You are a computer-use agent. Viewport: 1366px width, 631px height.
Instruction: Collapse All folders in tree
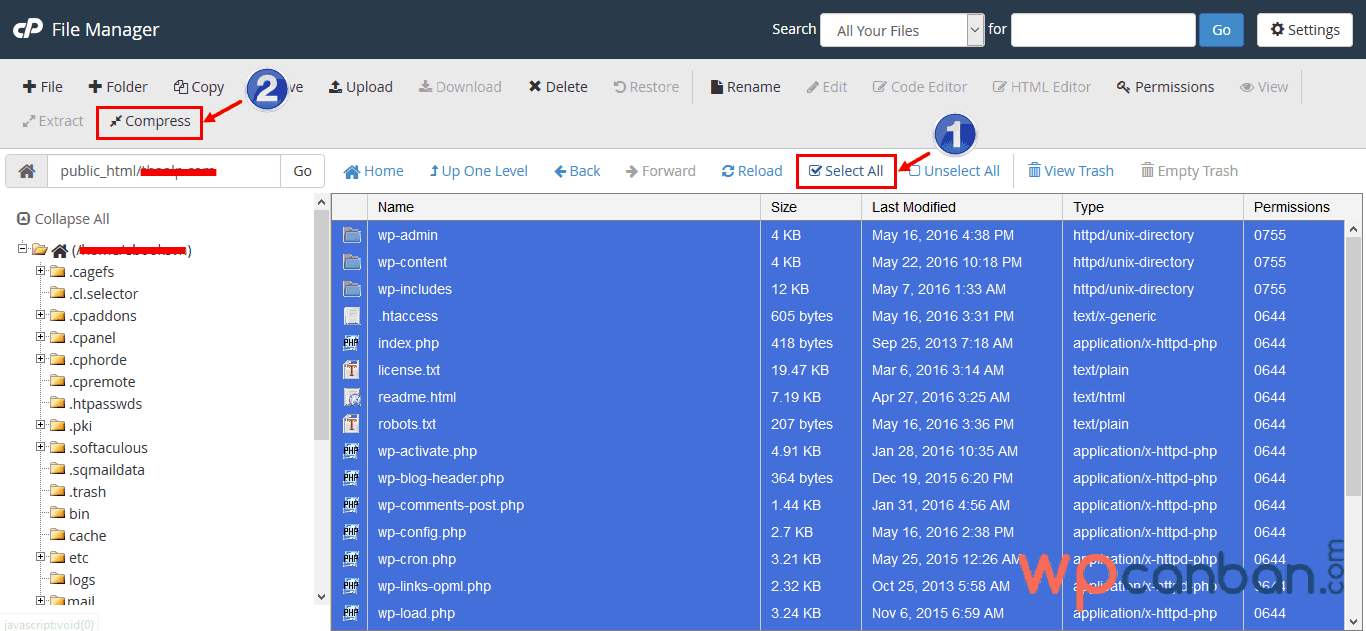point(64,219)
